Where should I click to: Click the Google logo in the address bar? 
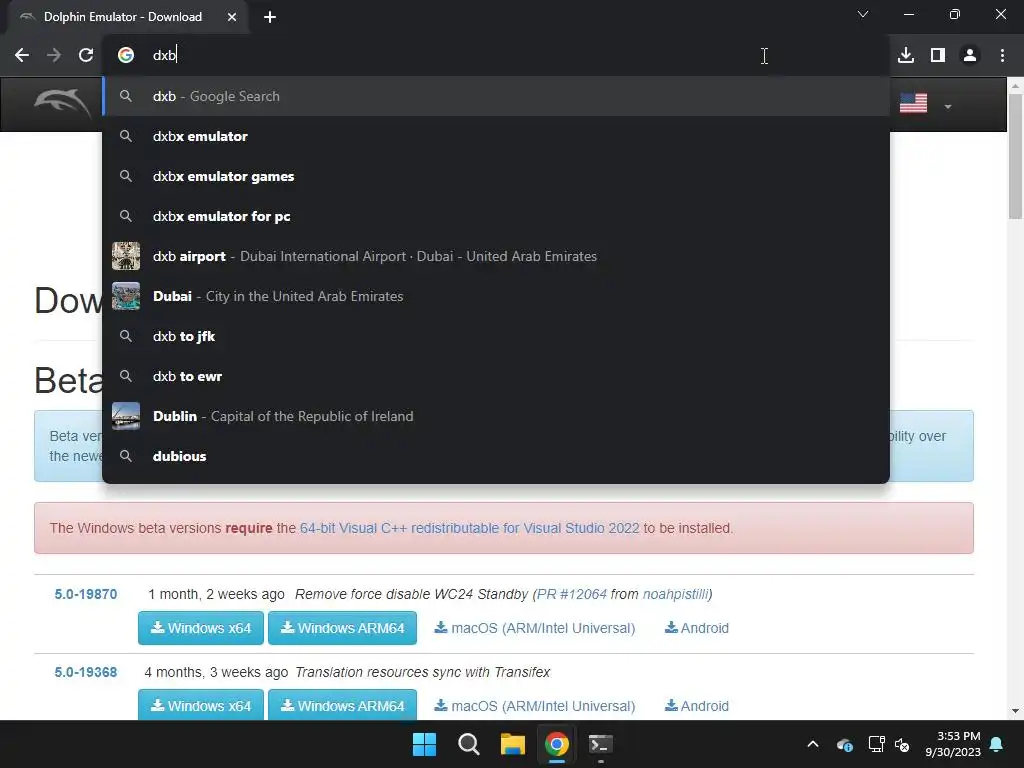tap(126, 56)
